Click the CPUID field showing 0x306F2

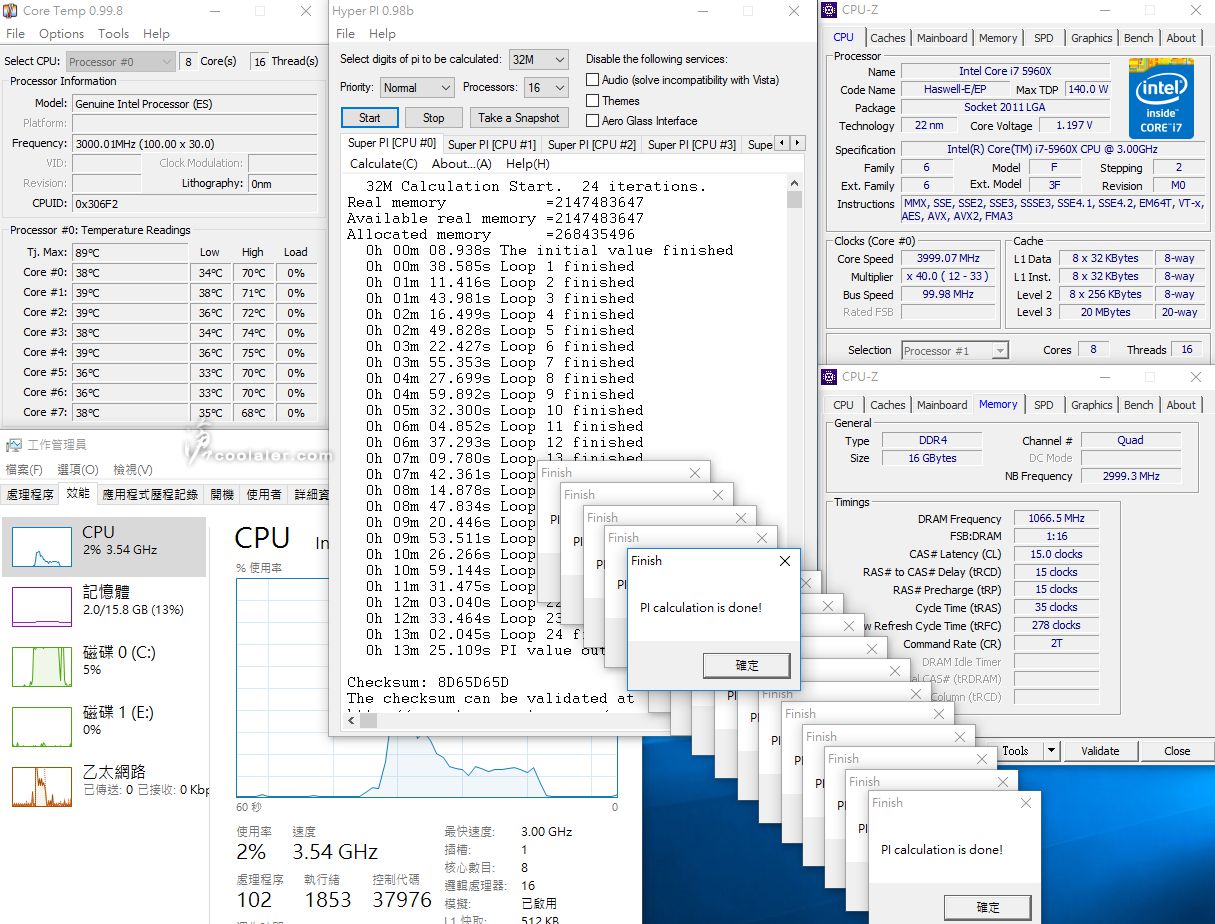[x=195, y=203]
